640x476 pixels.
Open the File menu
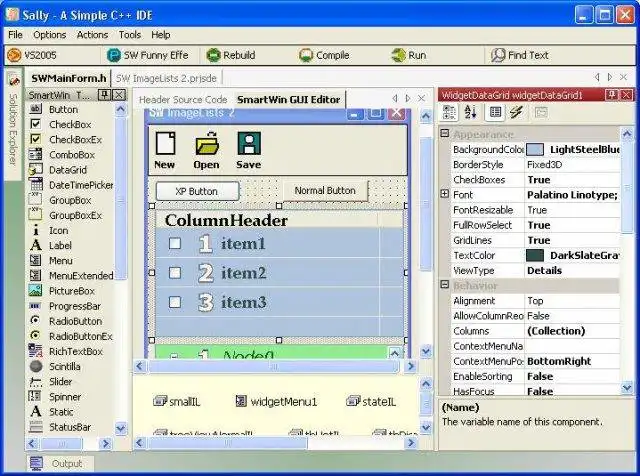pos(16,35)
